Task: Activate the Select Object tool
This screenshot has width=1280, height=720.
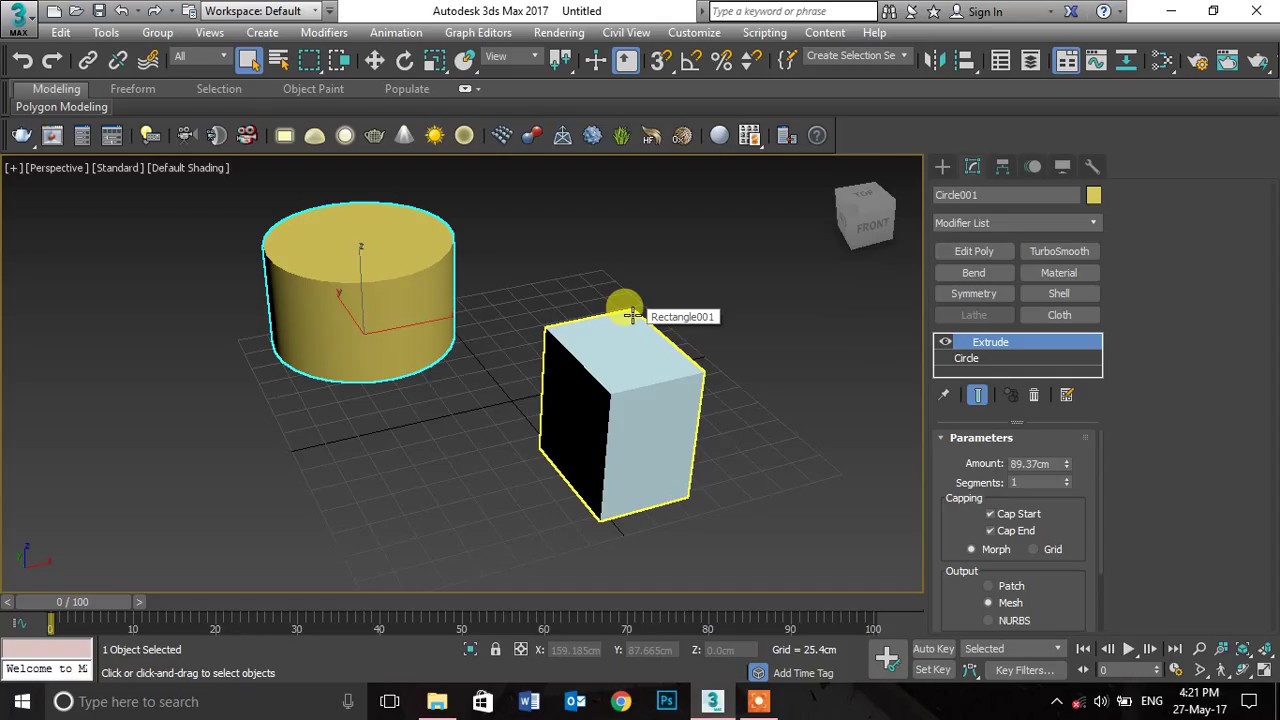Action: click(x=248, y=60)
